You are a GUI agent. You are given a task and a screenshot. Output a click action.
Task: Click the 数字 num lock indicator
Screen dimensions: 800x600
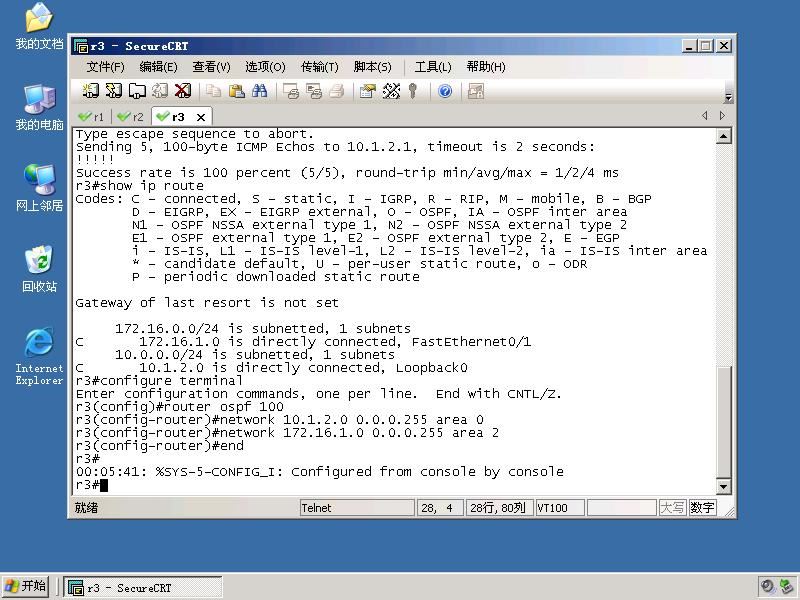[702, 508]
